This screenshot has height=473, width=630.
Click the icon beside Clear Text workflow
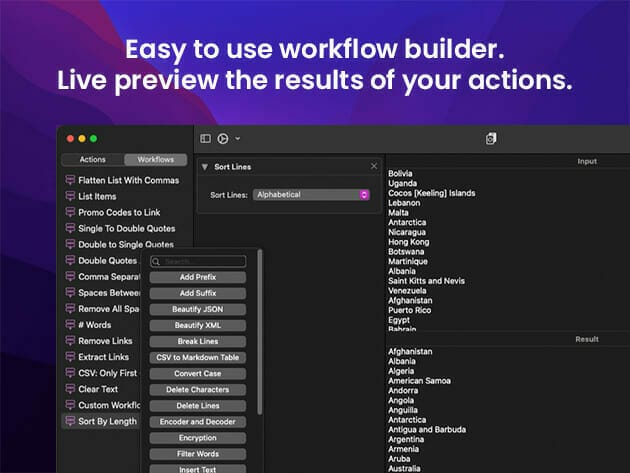tap(69, 389)
